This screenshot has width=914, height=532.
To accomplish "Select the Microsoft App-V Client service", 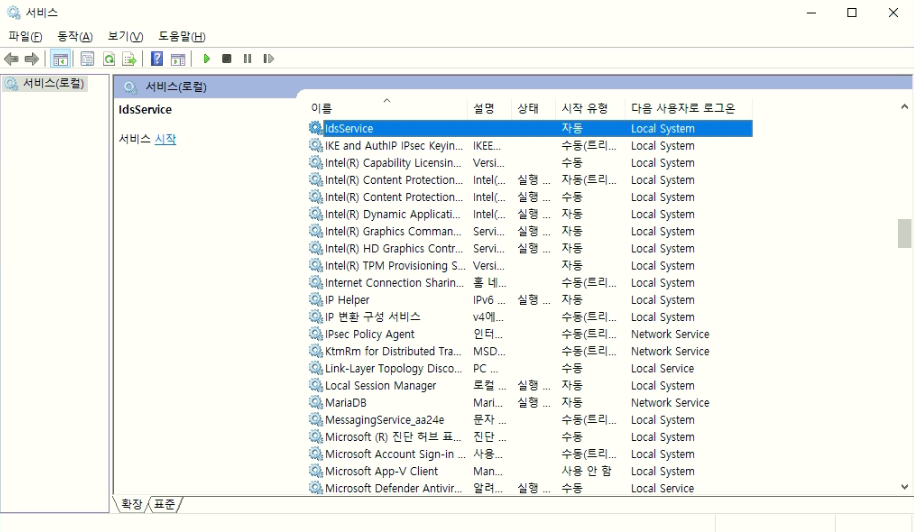I will (x=382, y=471).
